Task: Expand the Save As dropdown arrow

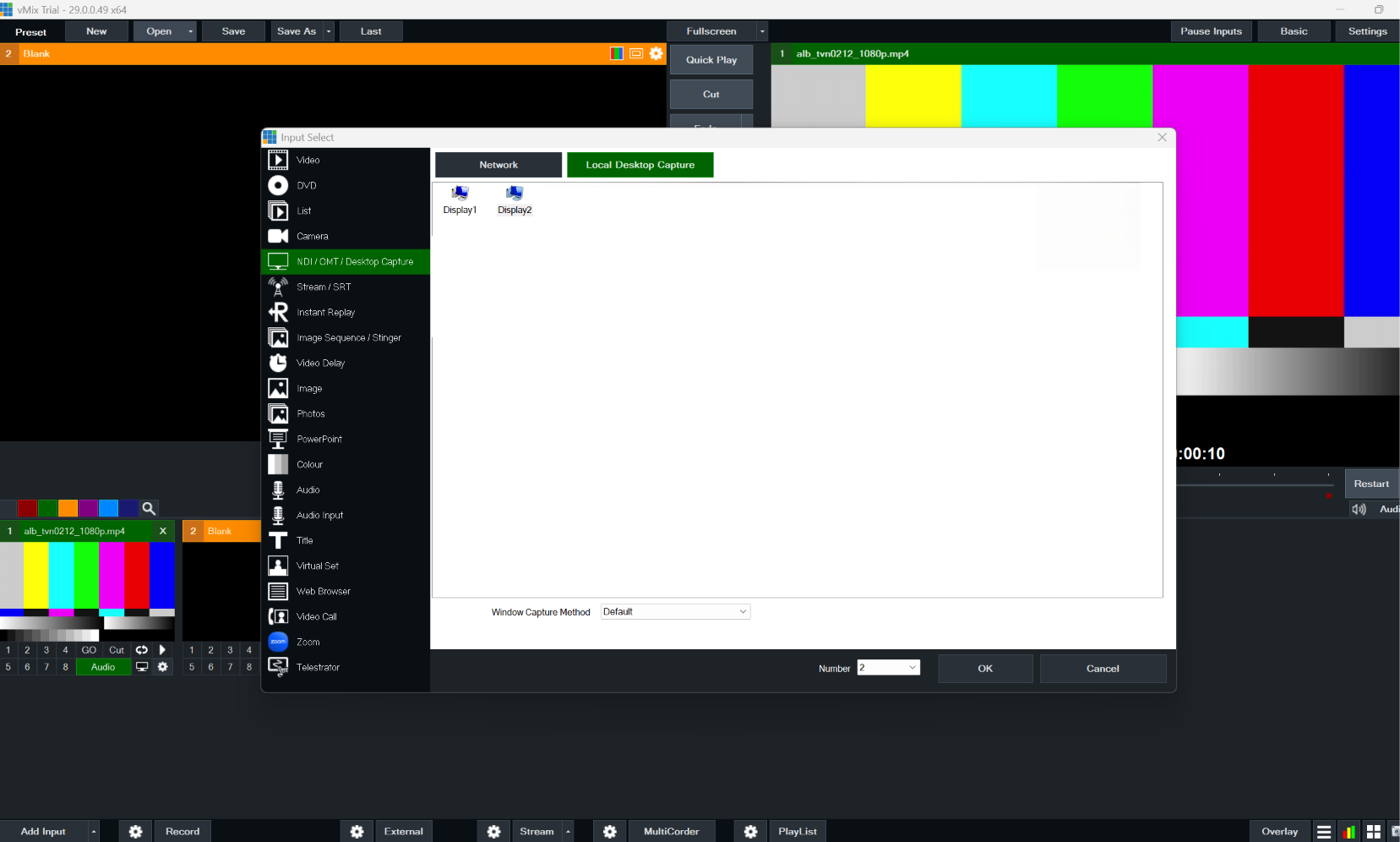Action: [x=330, y=31]
